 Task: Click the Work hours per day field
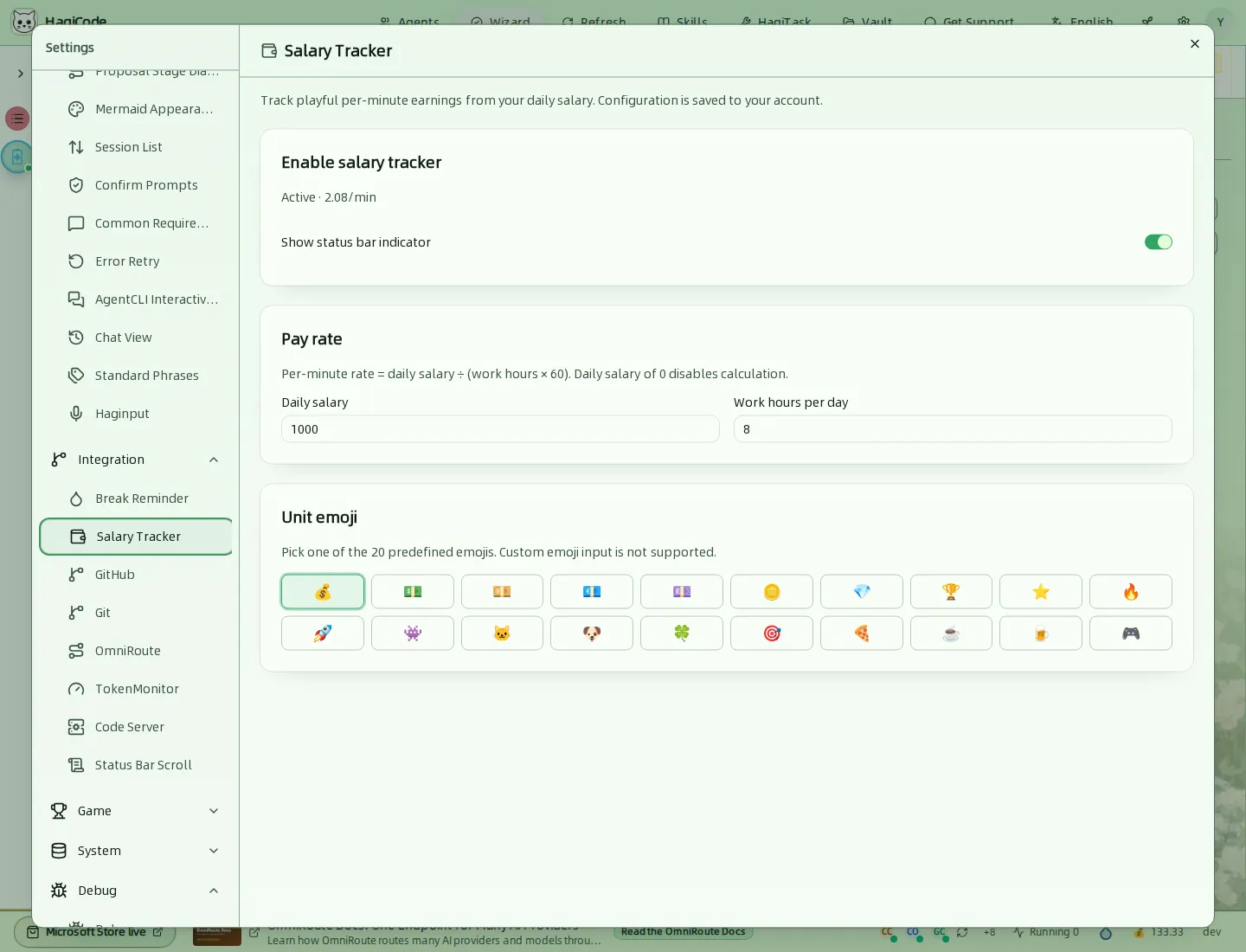point(953,429)
